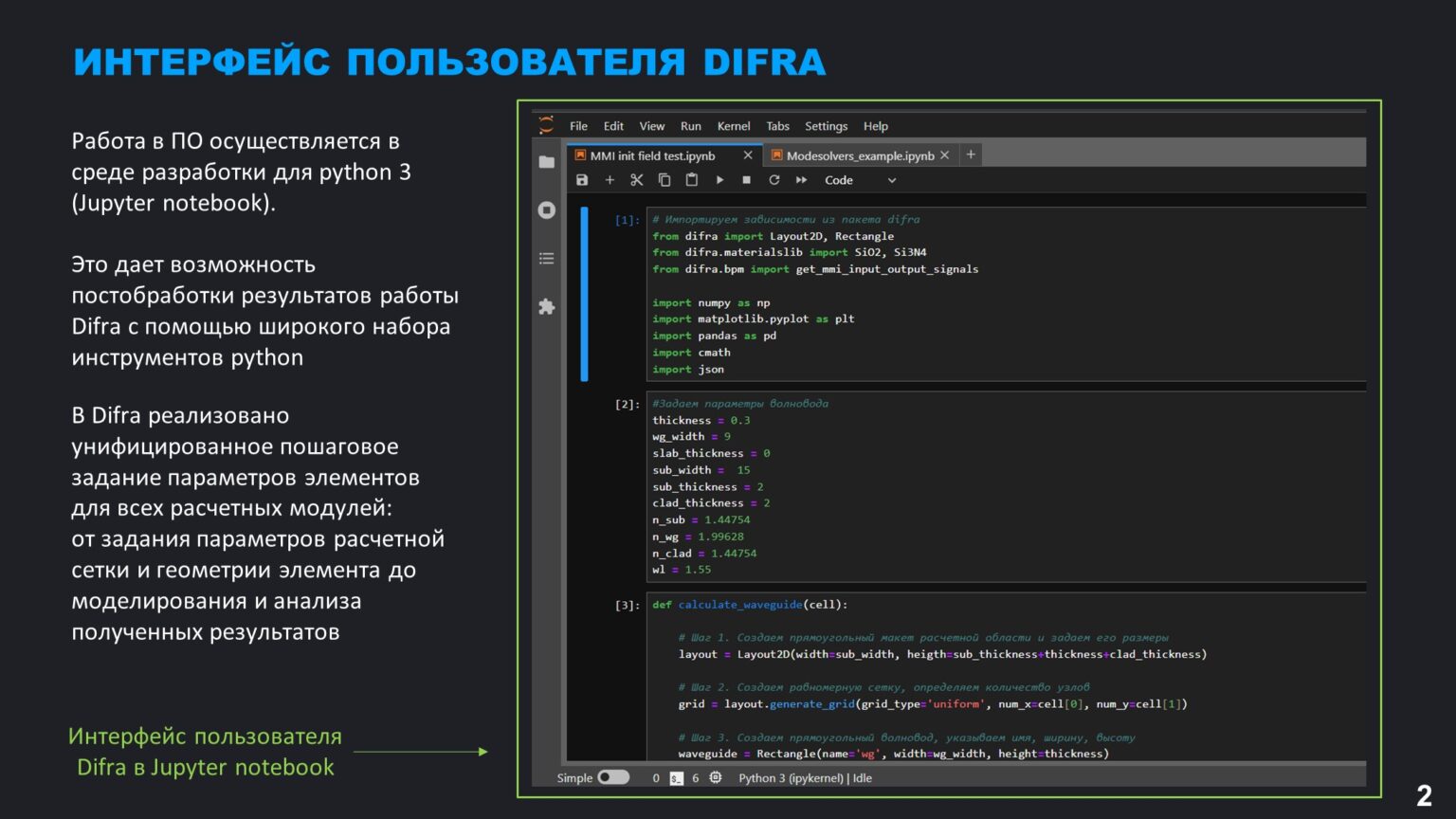Image resolution: width=1456 pixels, height=819 pixels.
Task: Save the notebook with the floppy disk icon
Action: (x=582, y=180)
